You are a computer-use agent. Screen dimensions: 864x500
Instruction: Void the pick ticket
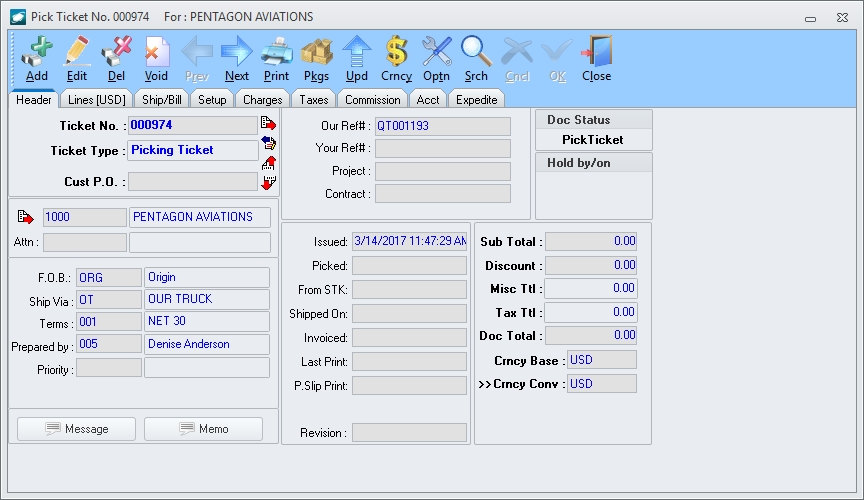tap(156, 58)
